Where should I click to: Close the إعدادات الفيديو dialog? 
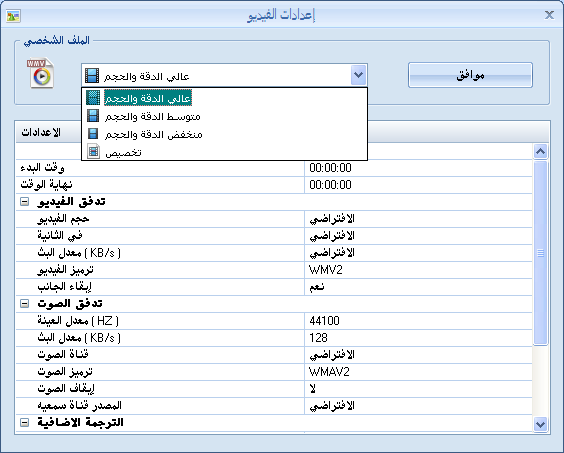pos(549,15)
